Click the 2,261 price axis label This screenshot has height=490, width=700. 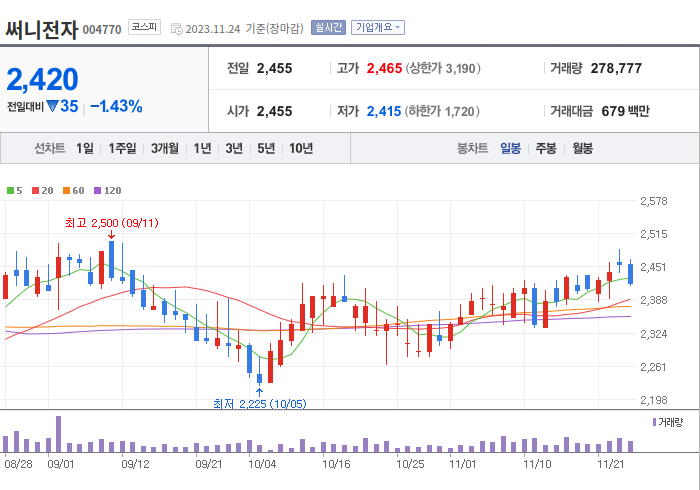(x=654, y=367)
